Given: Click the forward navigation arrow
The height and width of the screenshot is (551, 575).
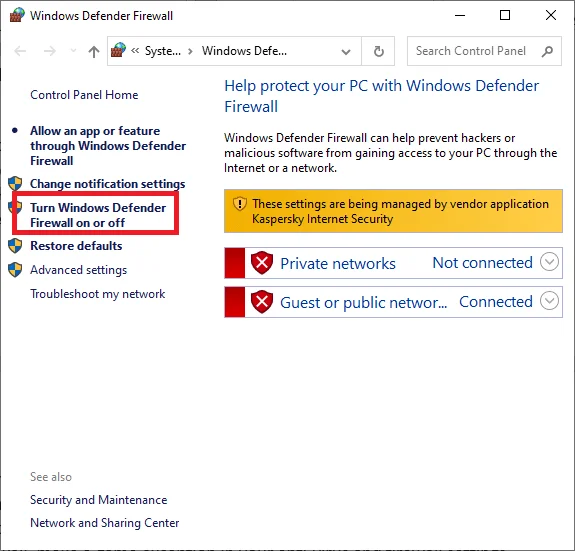Looking at the screenshot, I should pyautogui.click(x=50, y=51).
